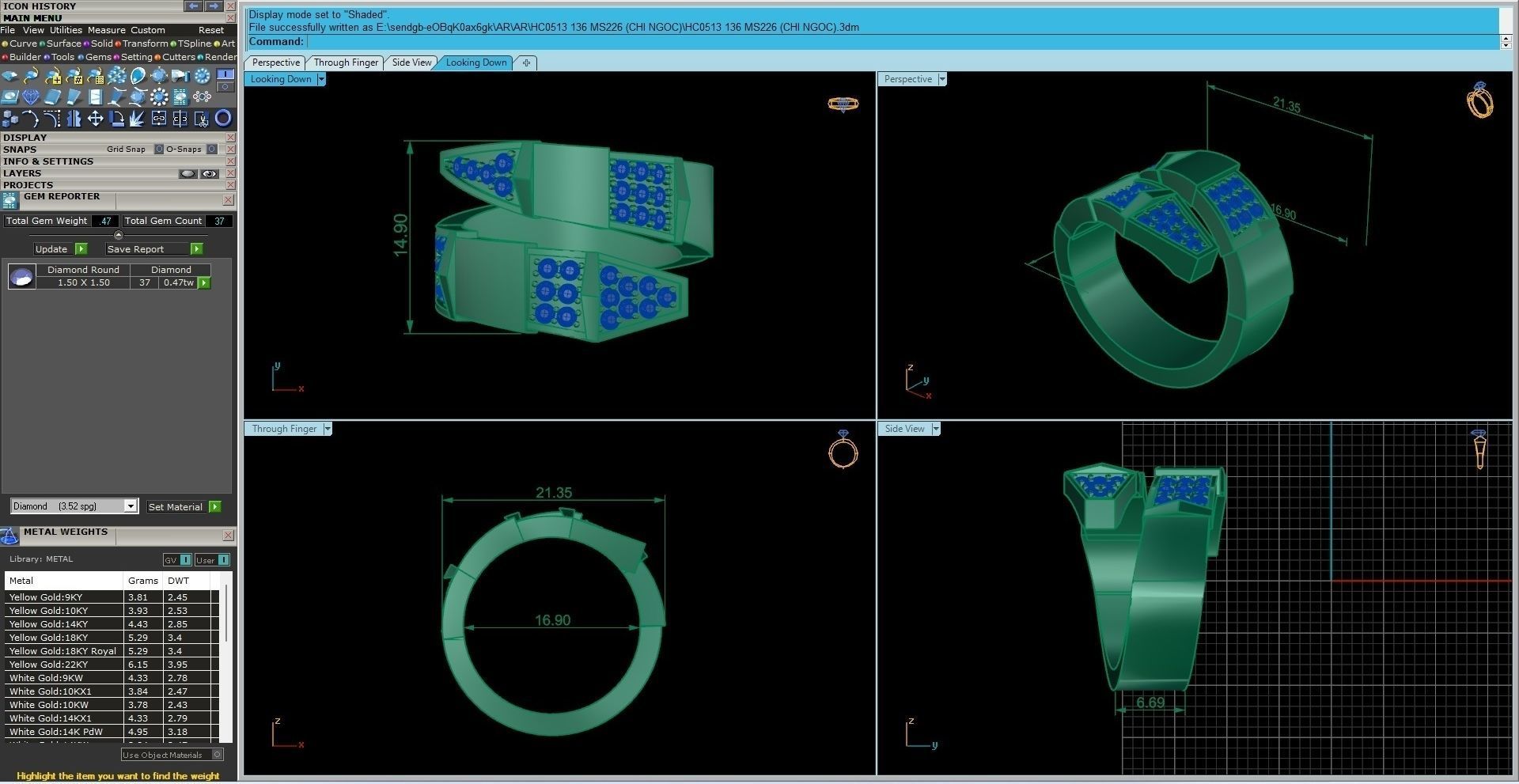1519x784 pixels.
Task: Click the three cubes group icon
Action: pyautogui.click(x=9, y=119)
